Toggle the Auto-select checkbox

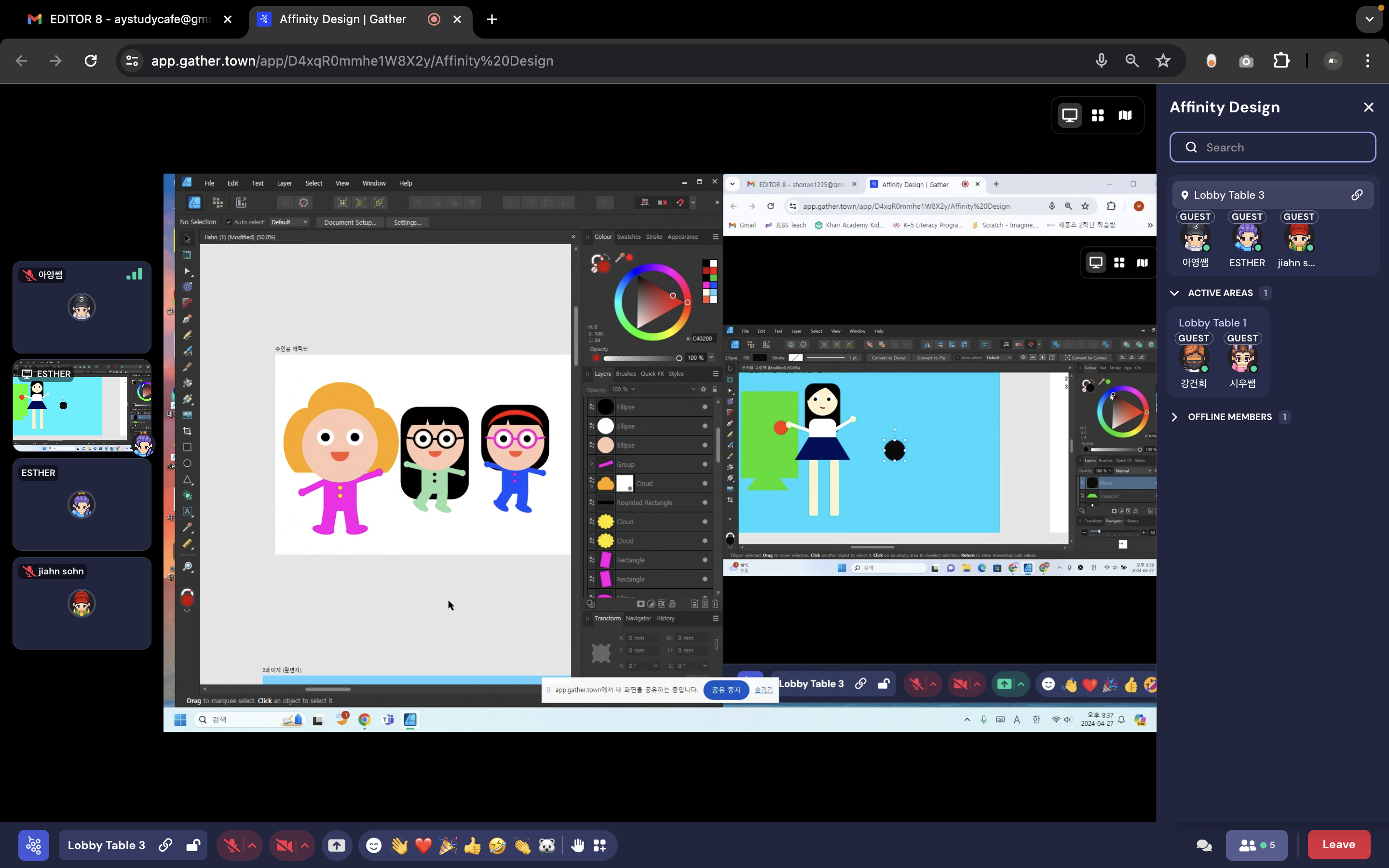(229, 222)
